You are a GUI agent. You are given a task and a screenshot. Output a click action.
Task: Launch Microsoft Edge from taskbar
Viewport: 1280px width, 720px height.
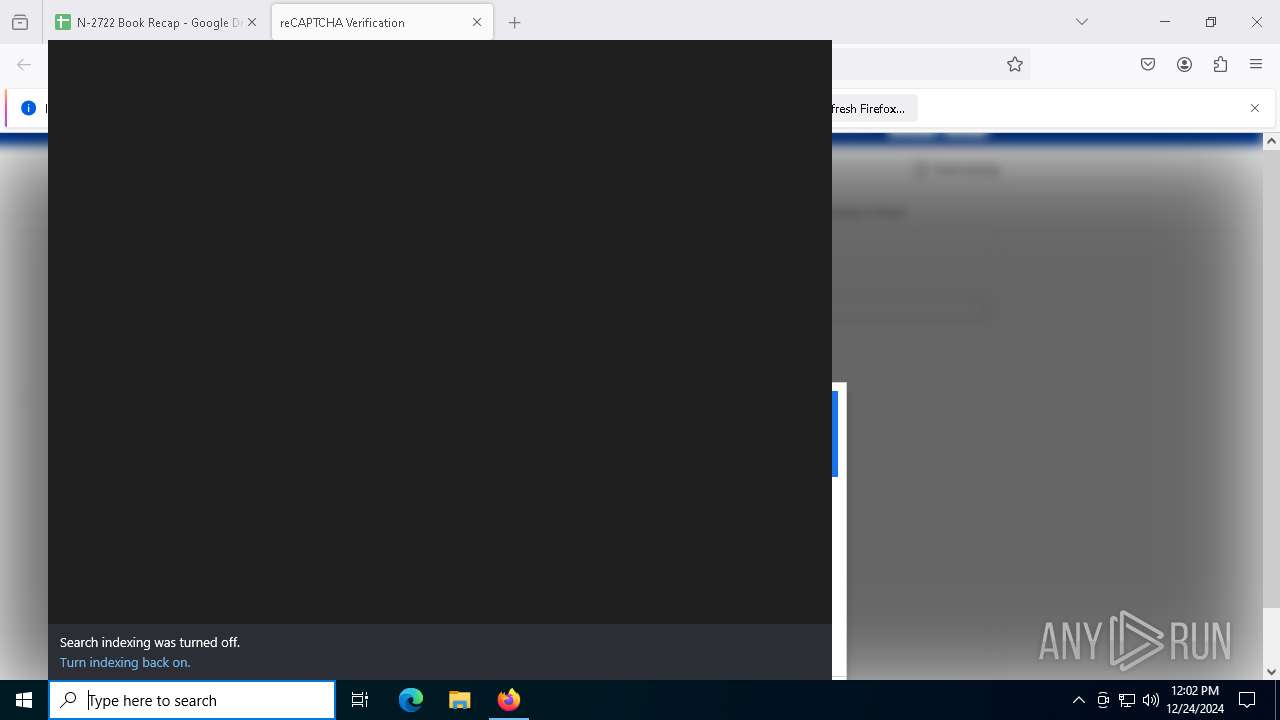click(411, 700)
